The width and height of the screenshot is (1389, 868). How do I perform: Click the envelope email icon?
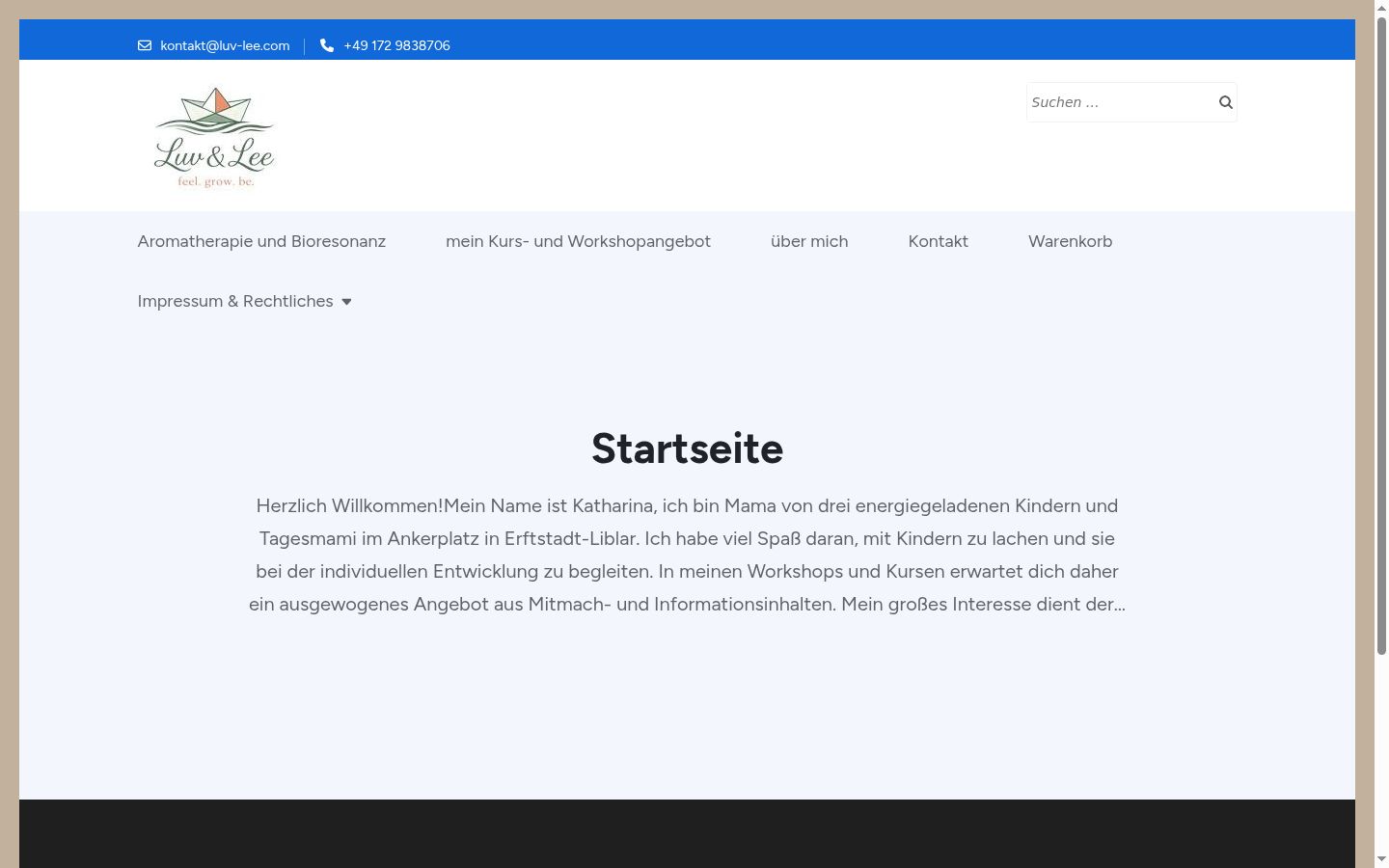pos(145,45)
